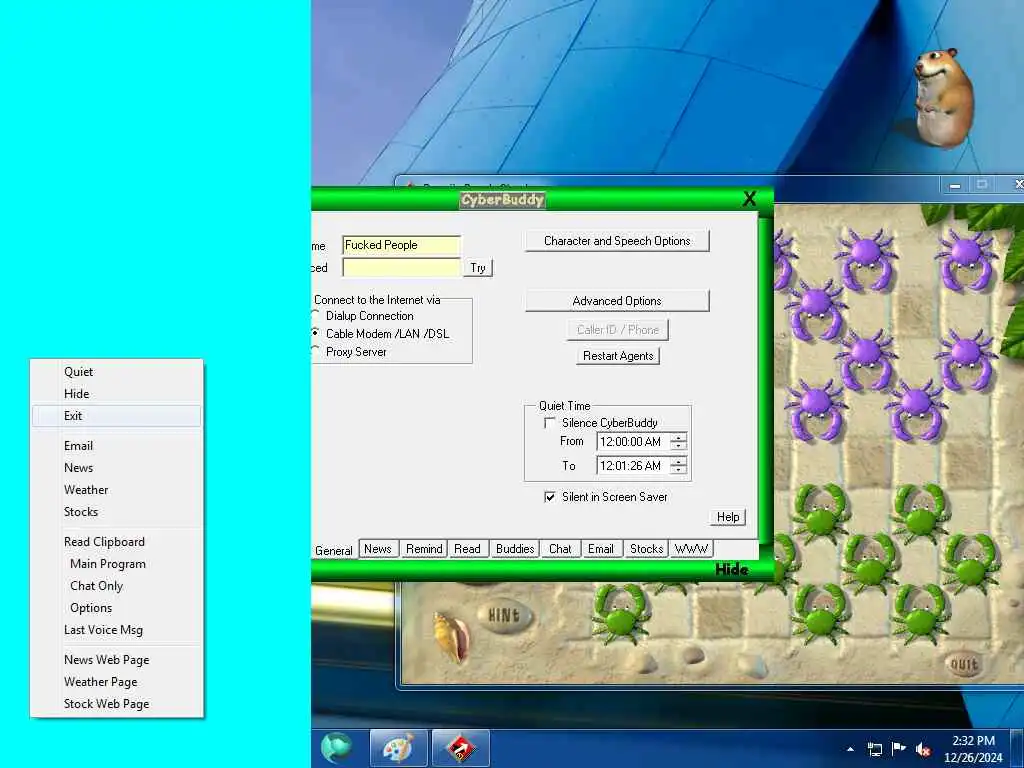Show hidden tray icons arrow

(850, 749)
